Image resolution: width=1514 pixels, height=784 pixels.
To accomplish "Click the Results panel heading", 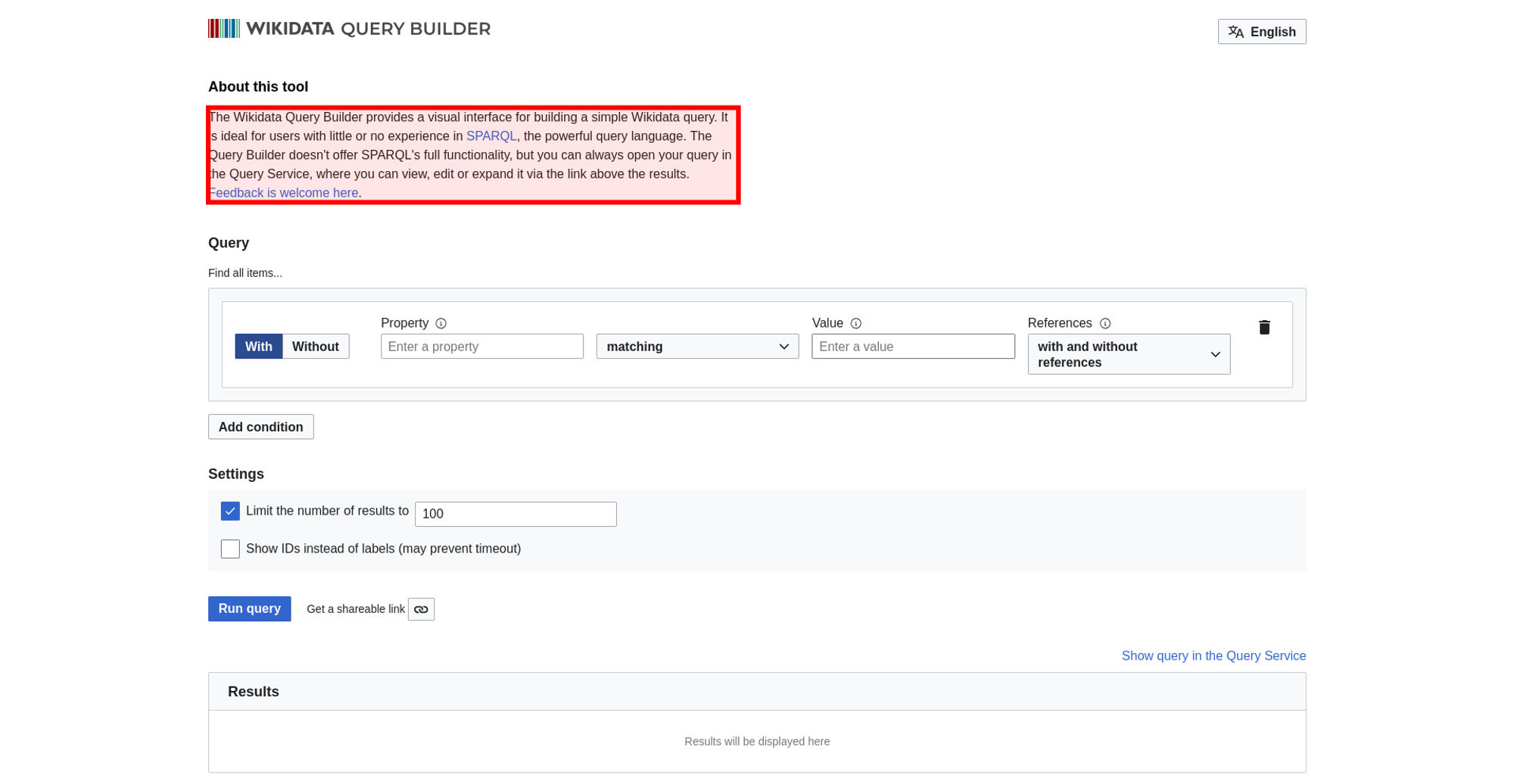I will click(254, 692).
